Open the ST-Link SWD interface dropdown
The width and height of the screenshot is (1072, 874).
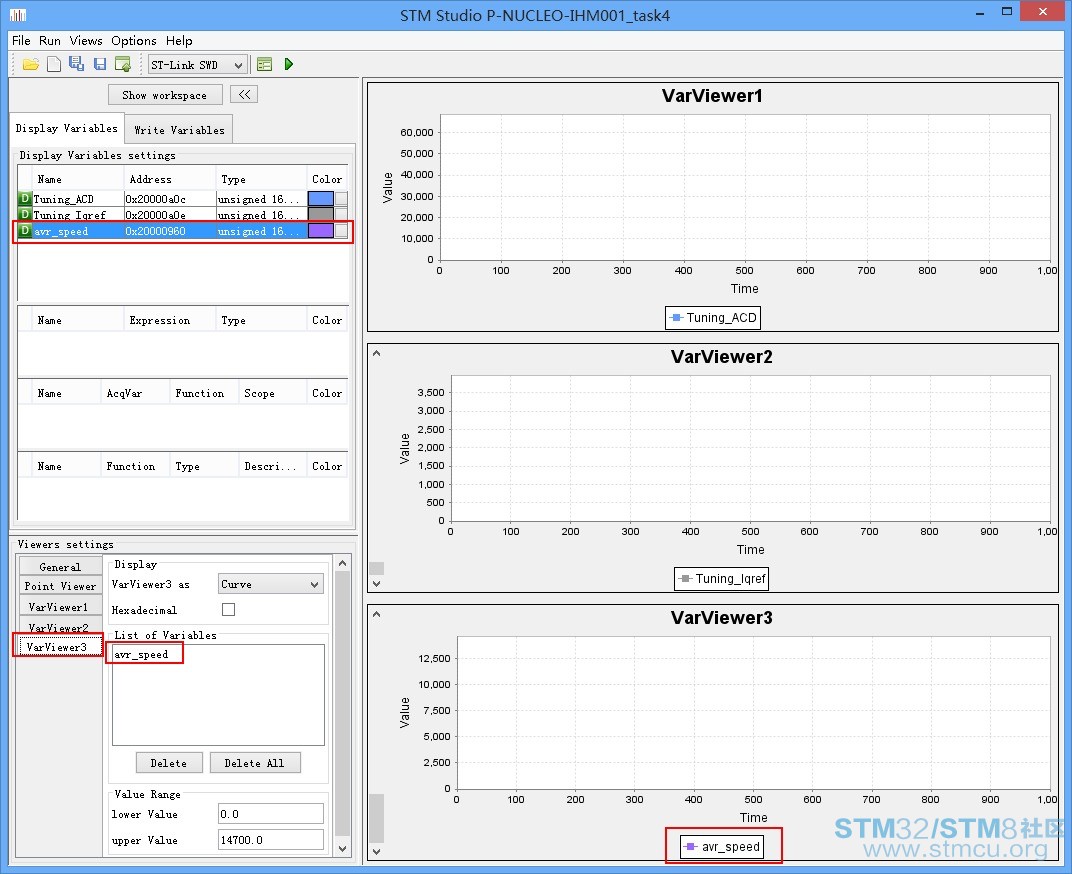pos(198,65)
